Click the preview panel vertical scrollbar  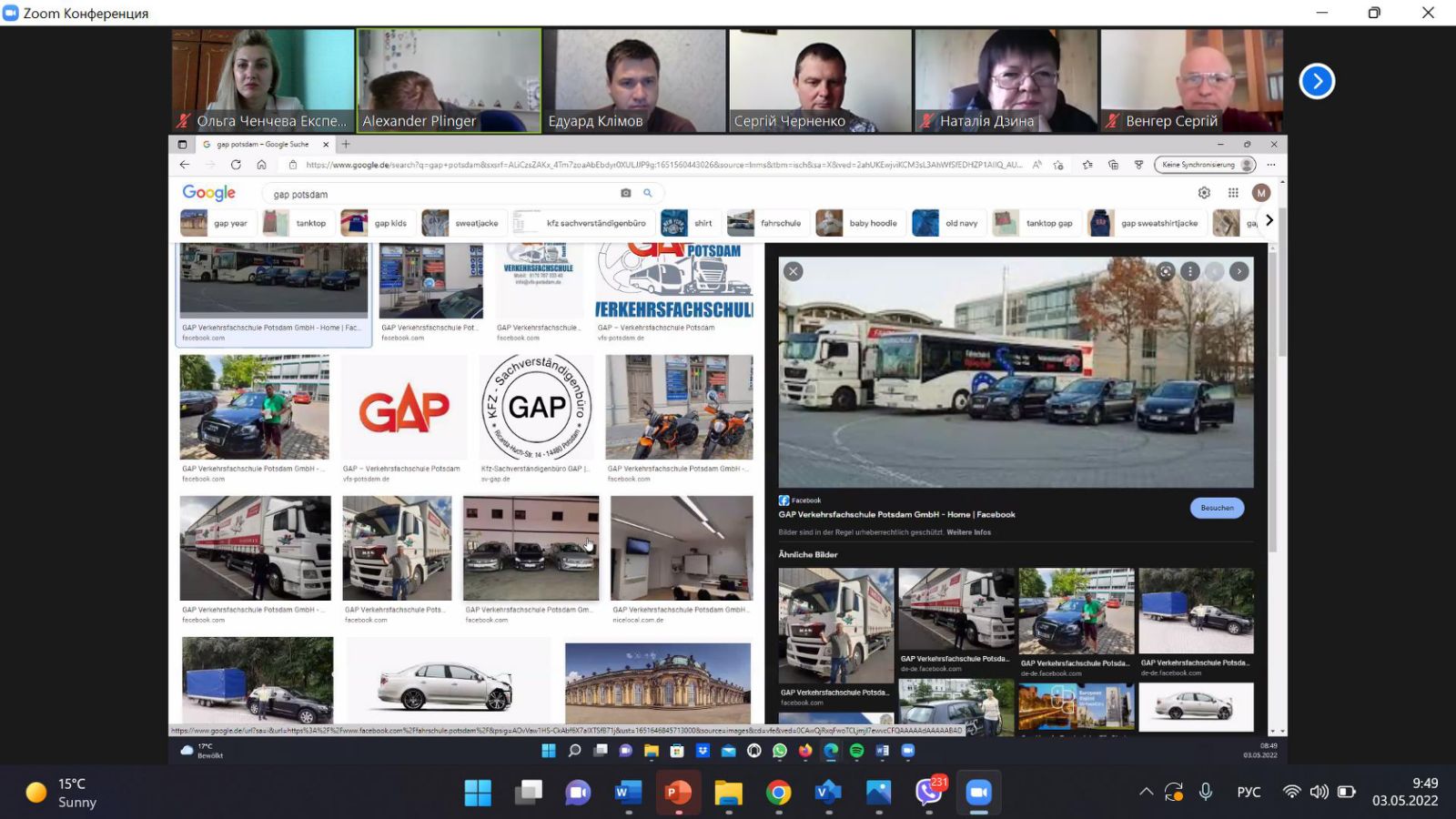(1272, 400)
